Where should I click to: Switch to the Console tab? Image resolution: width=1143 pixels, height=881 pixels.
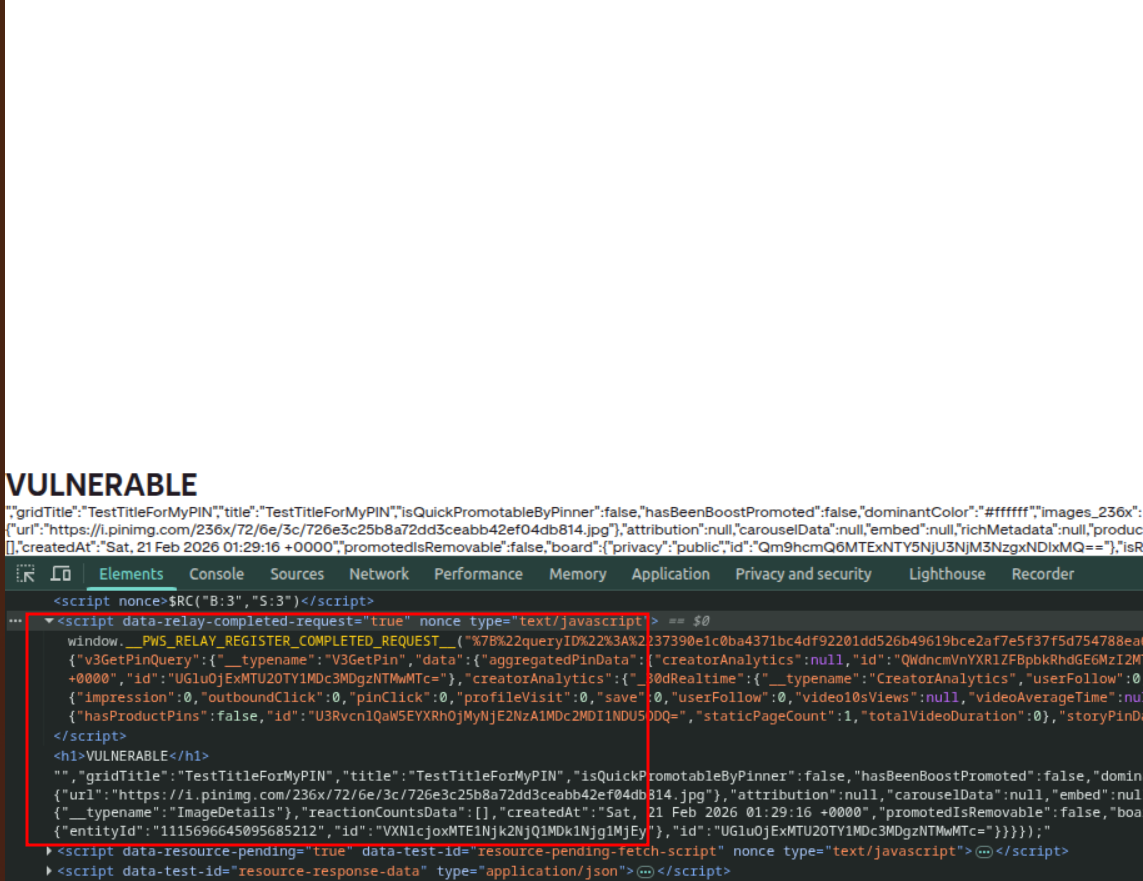(216, 574)
